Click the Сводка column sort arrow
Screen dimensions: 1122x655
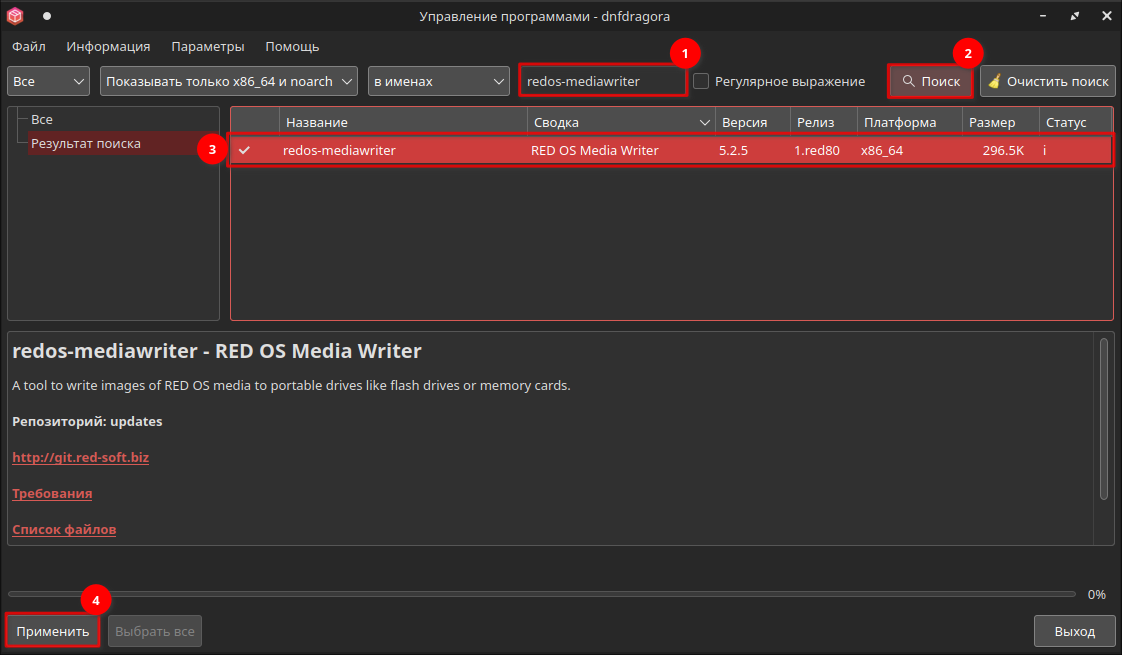click(x=704, y=122)
